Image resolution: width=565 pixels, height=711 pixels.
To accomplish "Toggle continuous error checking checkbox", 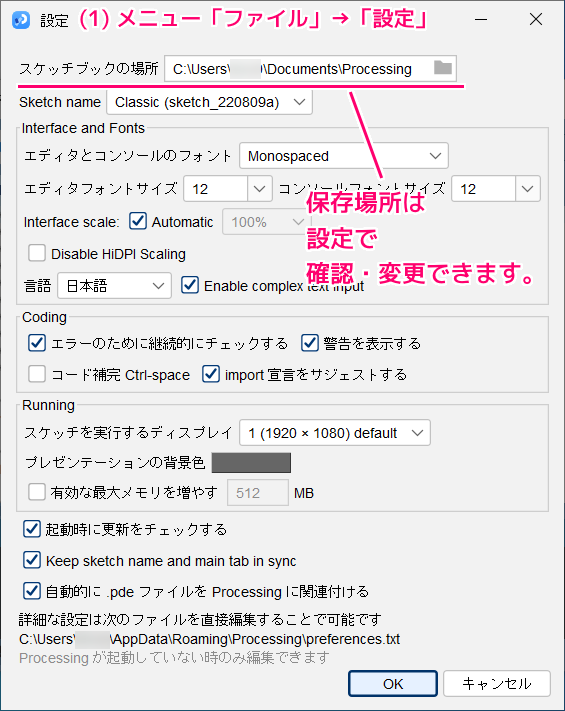I will click(x=37, y=343).
